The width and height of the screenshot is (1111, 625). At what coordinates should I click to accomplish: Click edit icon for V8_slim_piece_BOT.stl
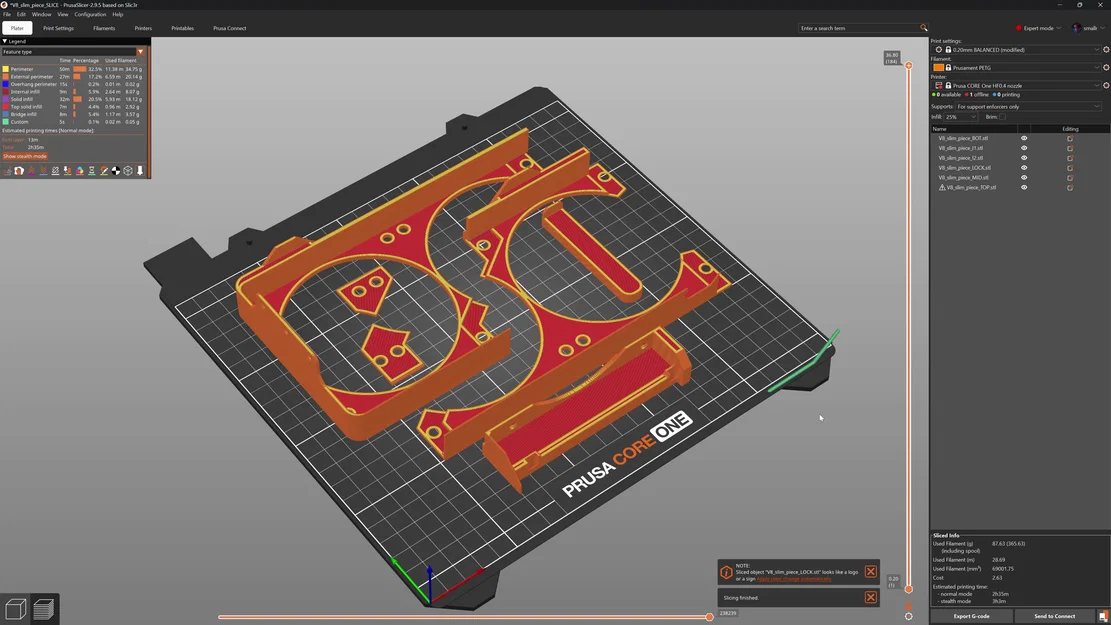click(x=1070, y=138)
